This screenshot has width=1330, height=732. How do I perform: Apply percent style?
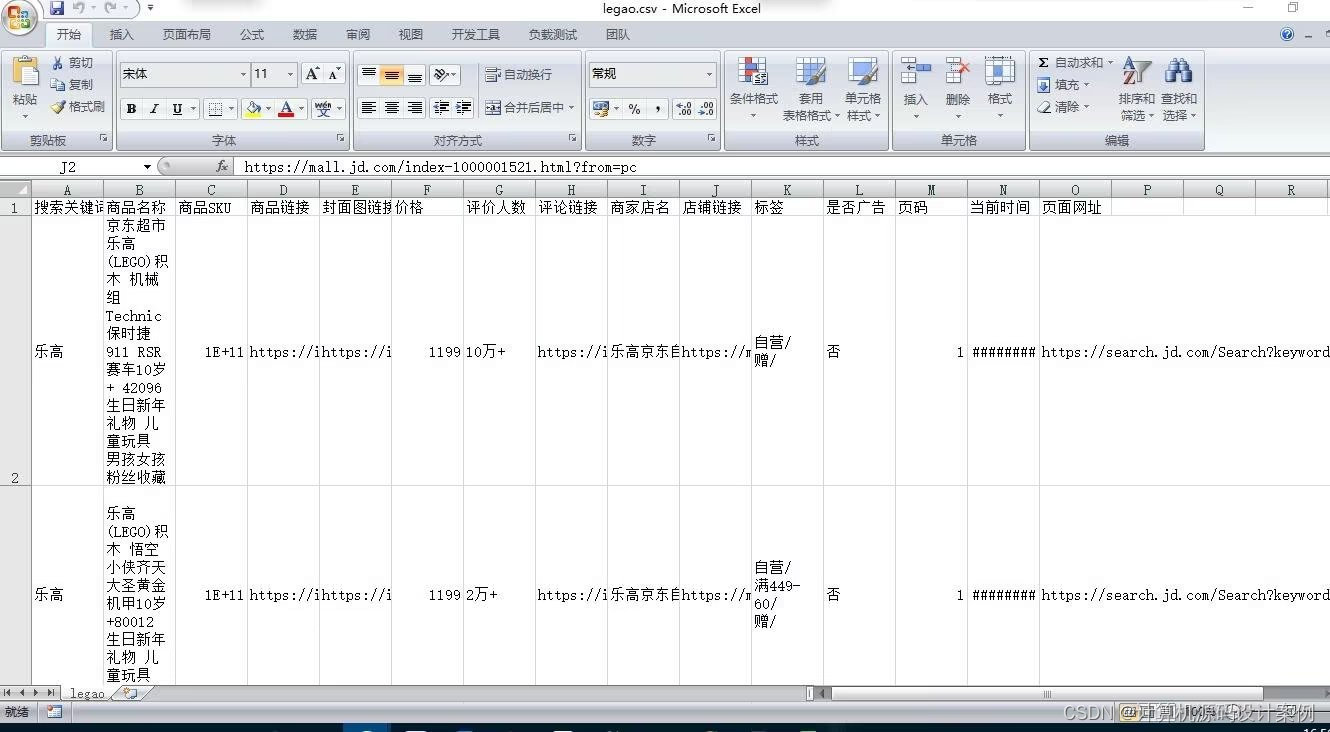[634, 109]
